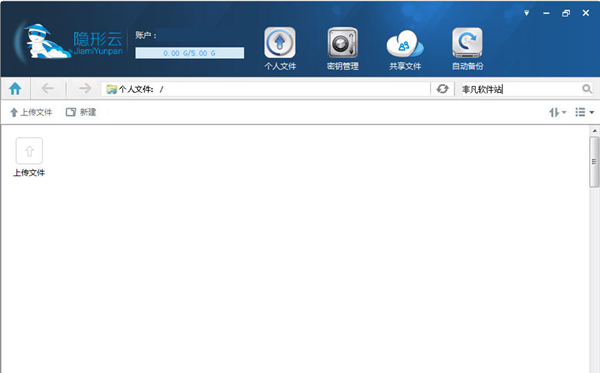The width and height of the screenshot is (600, 373).
Task: Open the title bar menu dropdown arrow
Action: click(x=527, y=13)
